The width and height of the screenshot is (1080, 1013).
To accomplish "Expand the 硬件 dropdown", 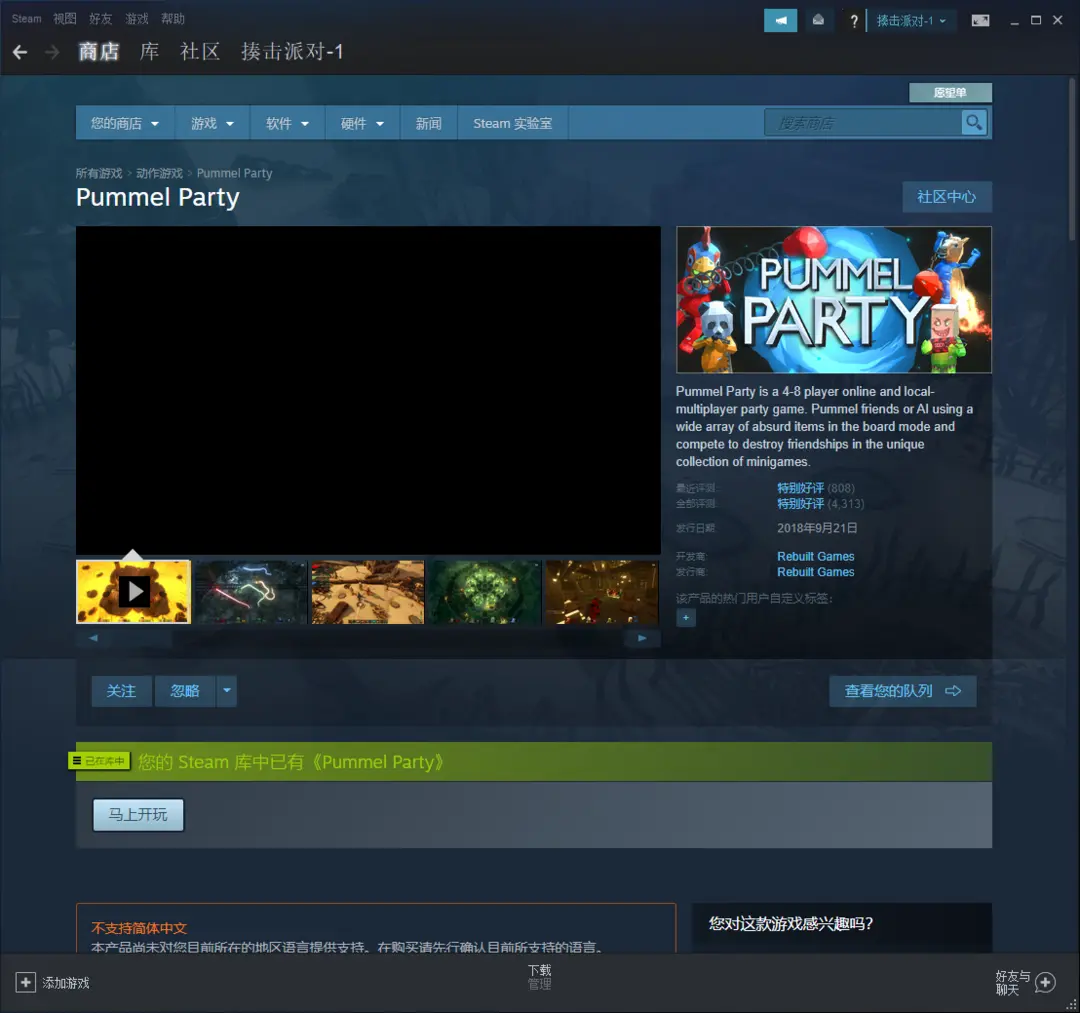I will tap(362, 123).
